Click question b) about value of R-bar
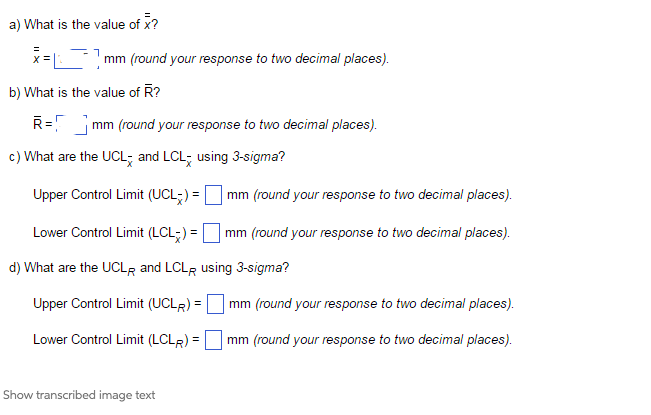 coord(84,91)
